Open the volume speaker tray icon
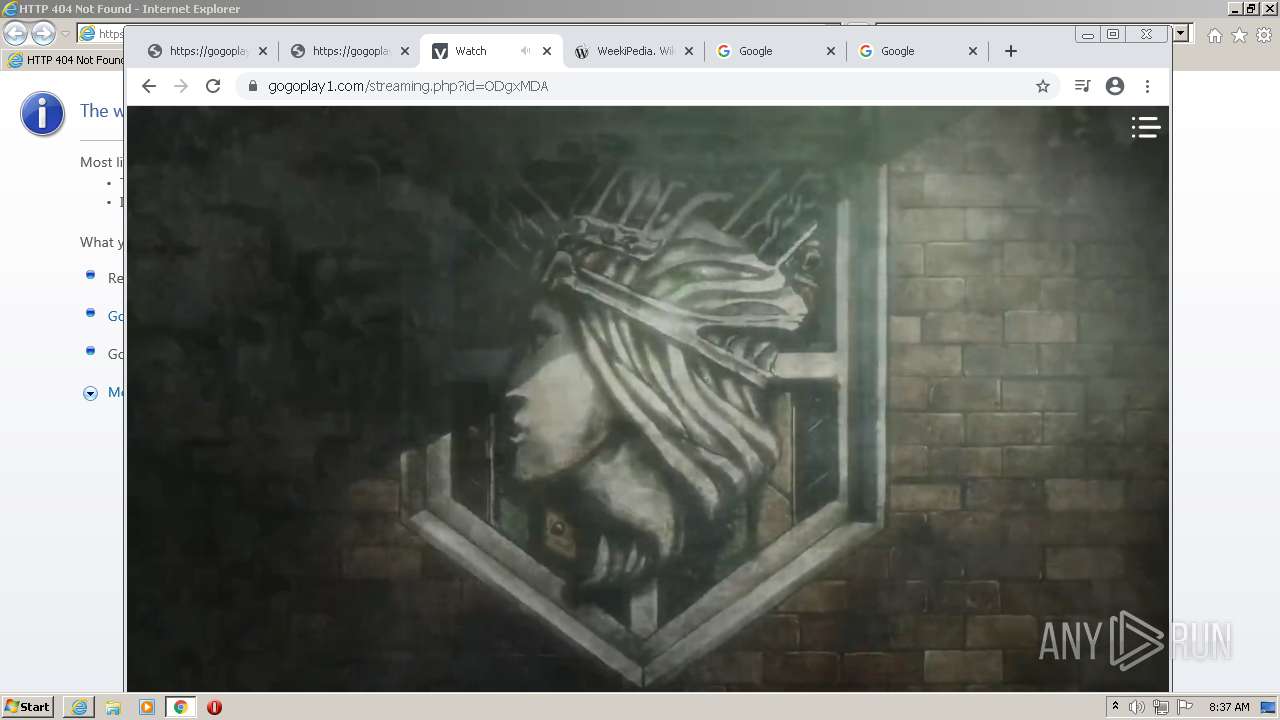This screenshot has width=1280, height=720. click(x=1137, y=707)
